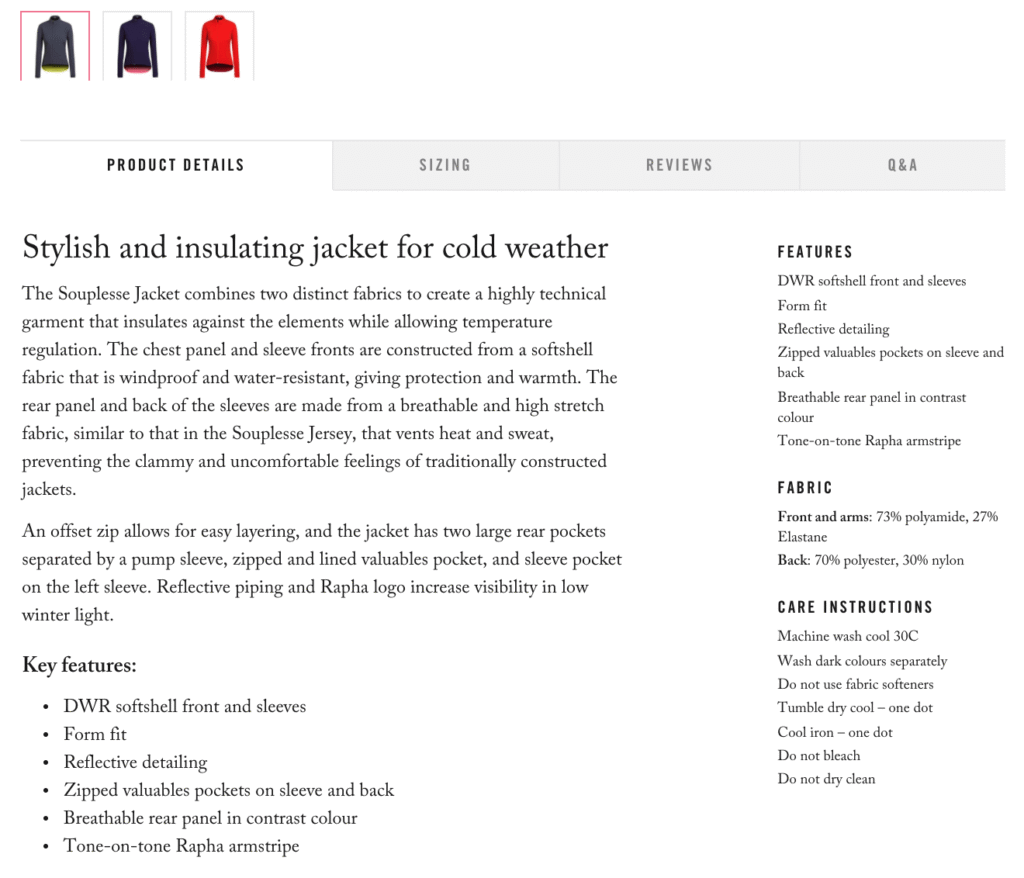Click the DWR softshell front feature bullet
Image resolution: width=1024 pixels, height=878 pixels.
pos(184,706)
